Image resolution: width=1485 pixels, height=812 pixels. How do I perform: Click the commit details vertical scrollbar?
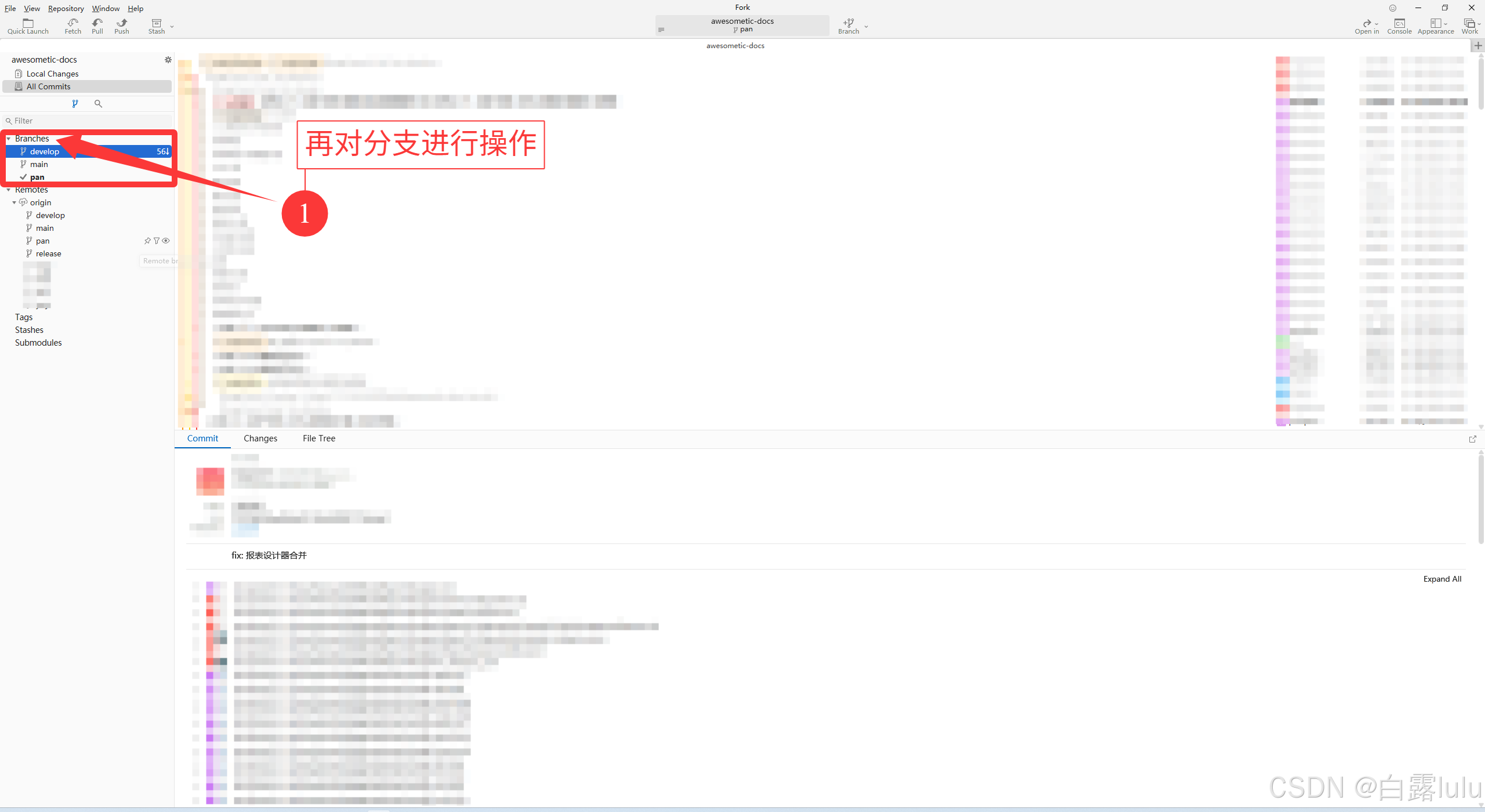coord(1481,499)
